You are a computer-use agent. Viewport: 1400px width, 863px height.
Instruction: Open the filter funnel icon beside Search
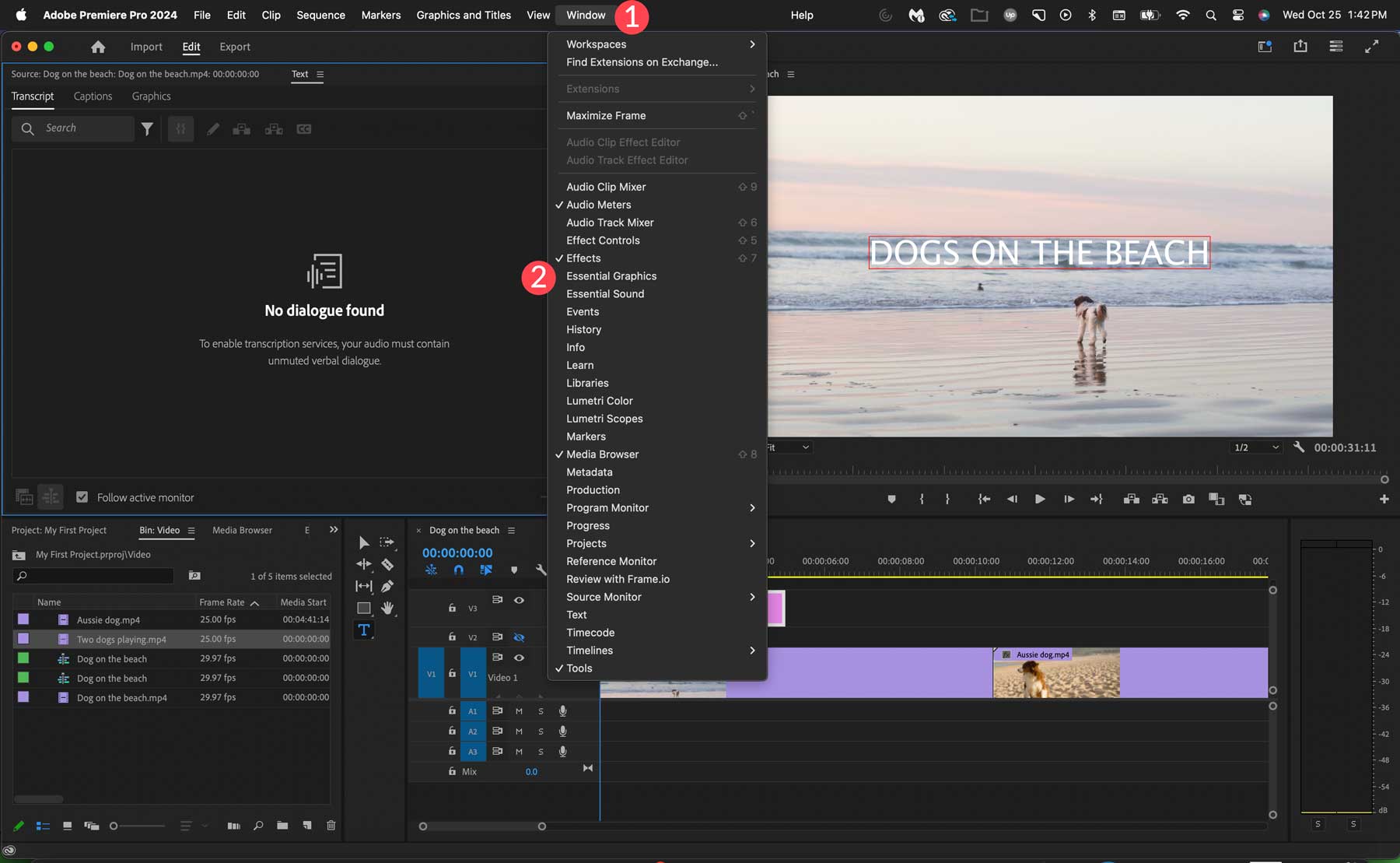click(x=147, y=128)
